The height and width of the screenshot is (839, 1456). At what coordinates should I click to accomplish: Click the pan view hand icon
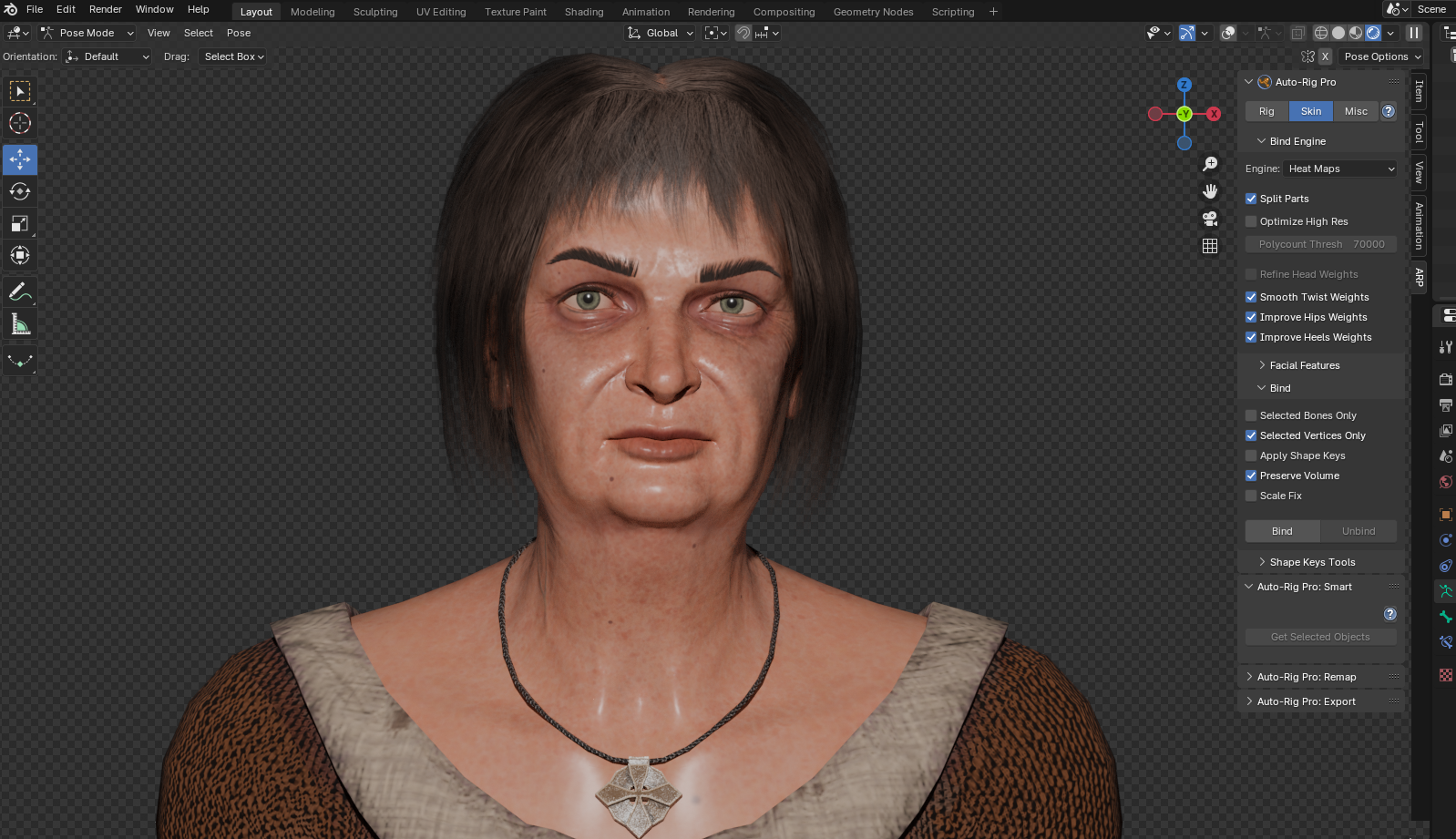[x=1210, y=191]
